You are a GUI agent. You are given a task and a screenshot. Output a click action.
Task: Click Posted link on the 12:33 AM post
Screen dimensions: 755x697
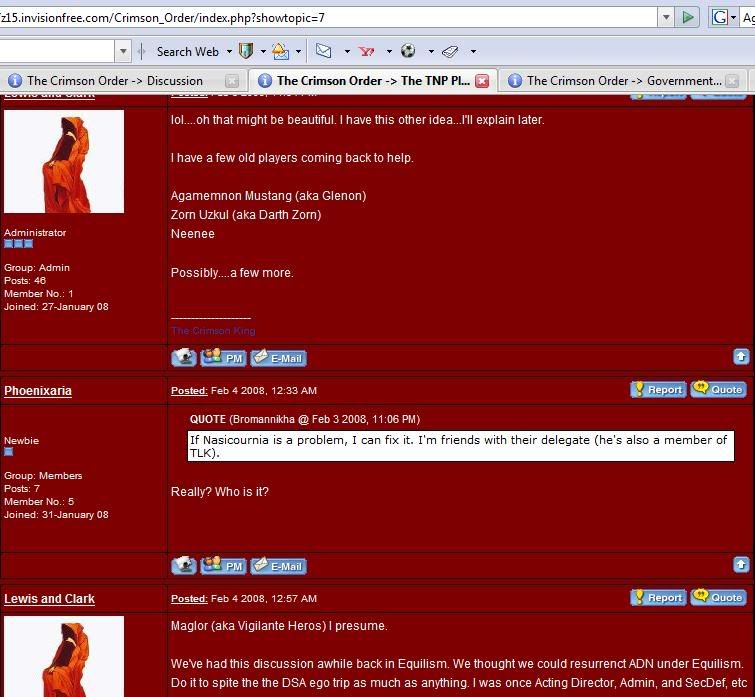tap(189, 390)
